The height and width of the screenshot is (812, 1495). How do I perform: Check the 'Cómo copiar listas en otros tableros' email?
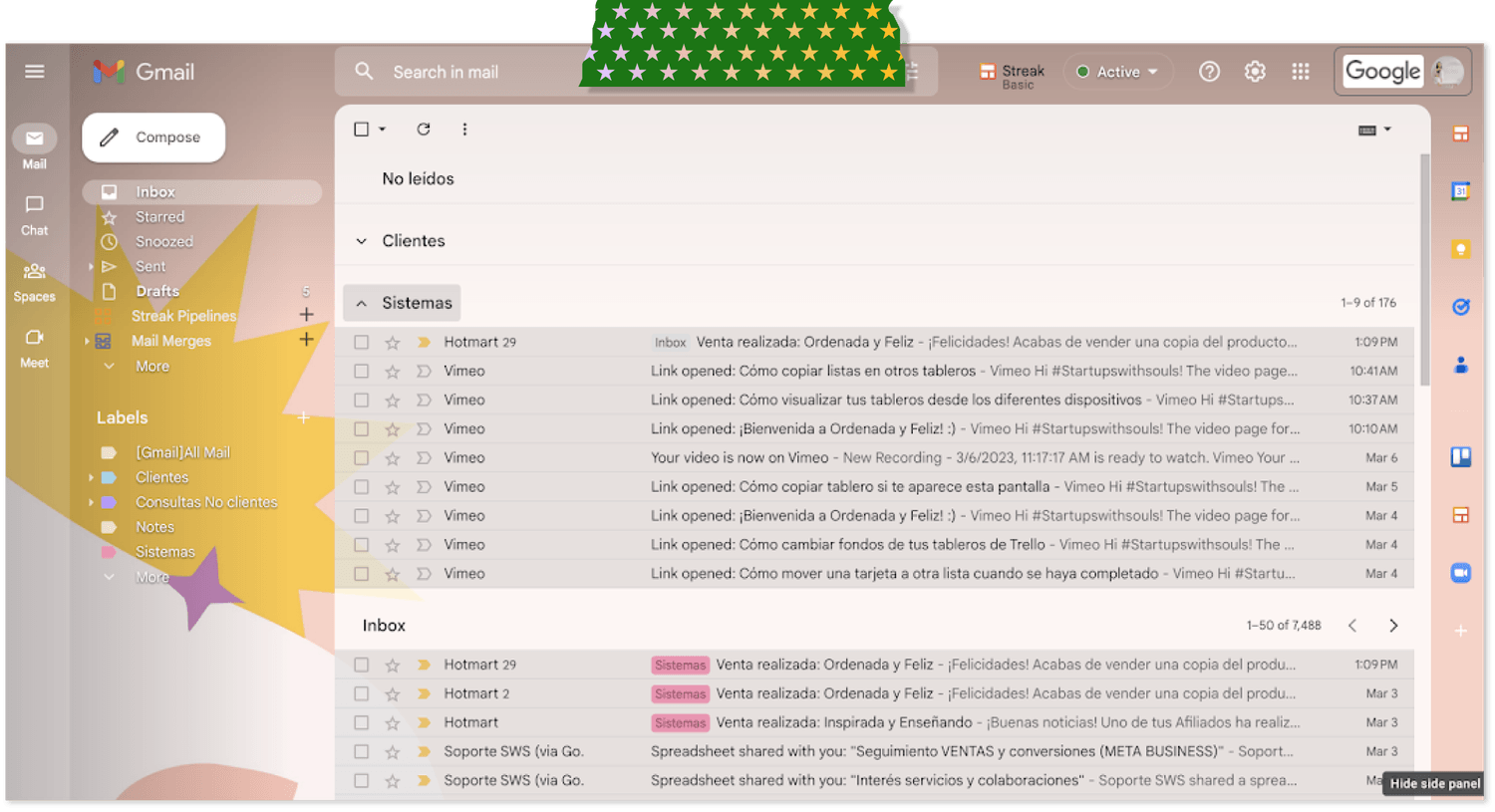[x=361, y=371]
